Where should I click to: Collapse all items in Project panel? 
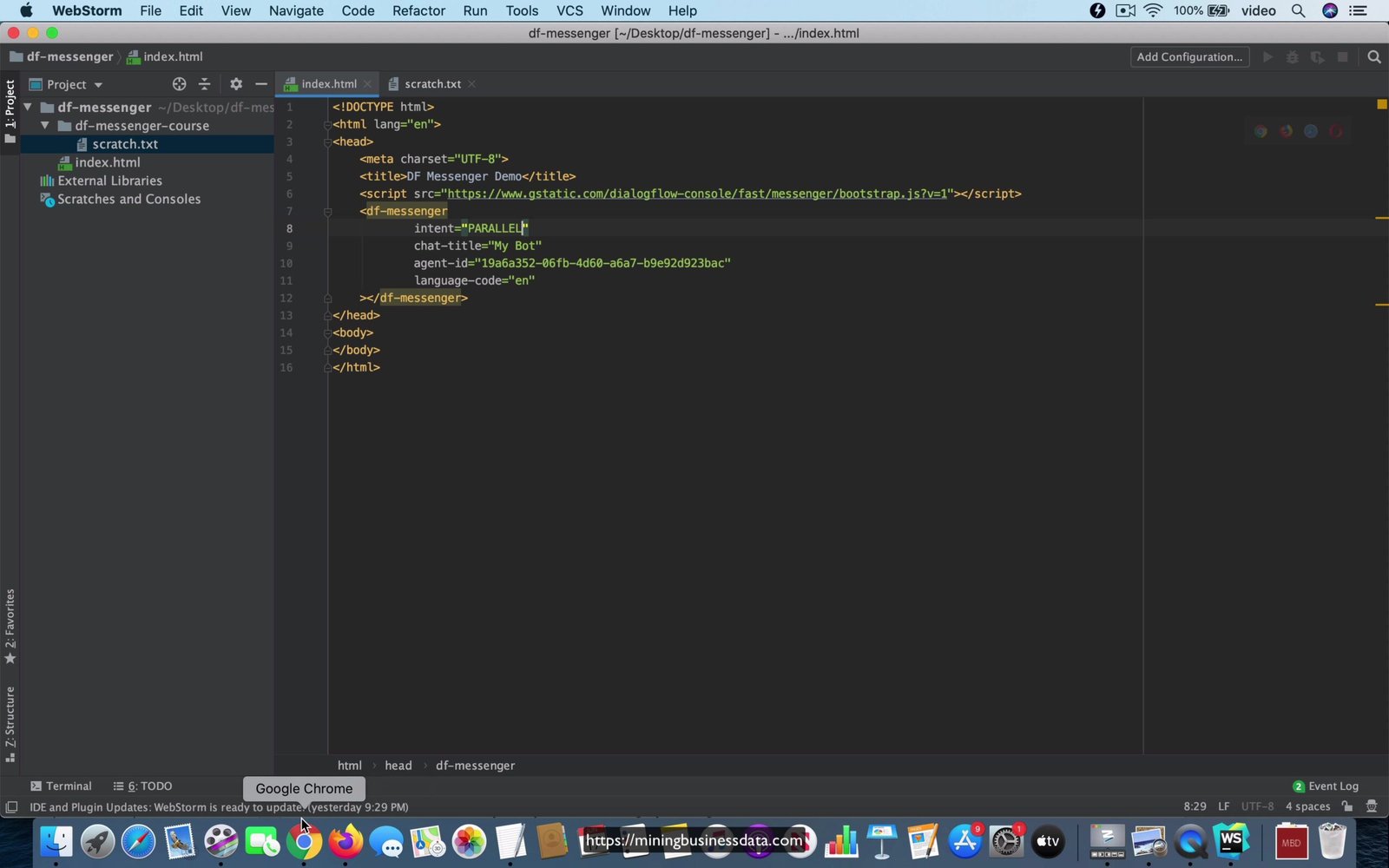click(205, 84)
